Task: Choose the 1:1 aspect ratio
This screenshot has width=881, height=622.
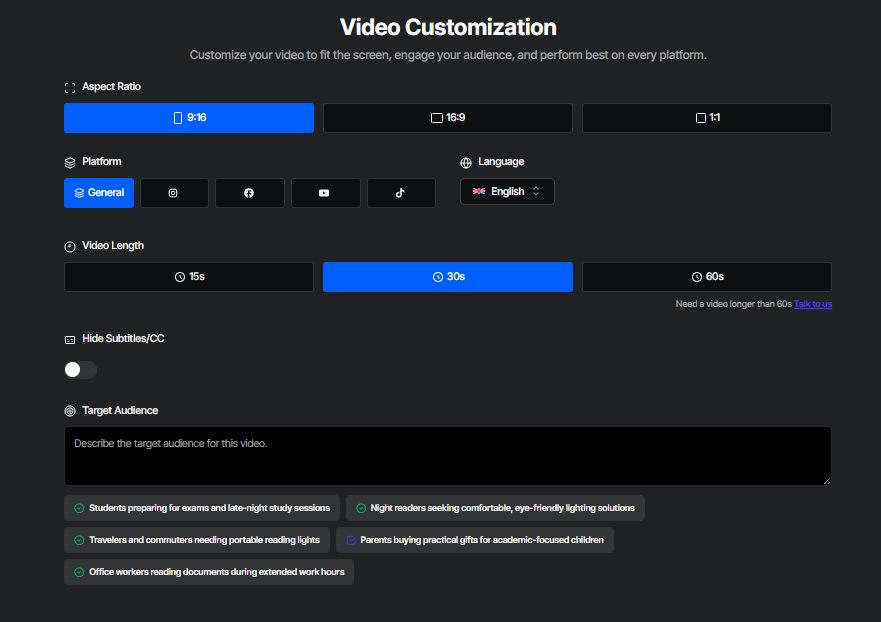Action: point(706,117)
